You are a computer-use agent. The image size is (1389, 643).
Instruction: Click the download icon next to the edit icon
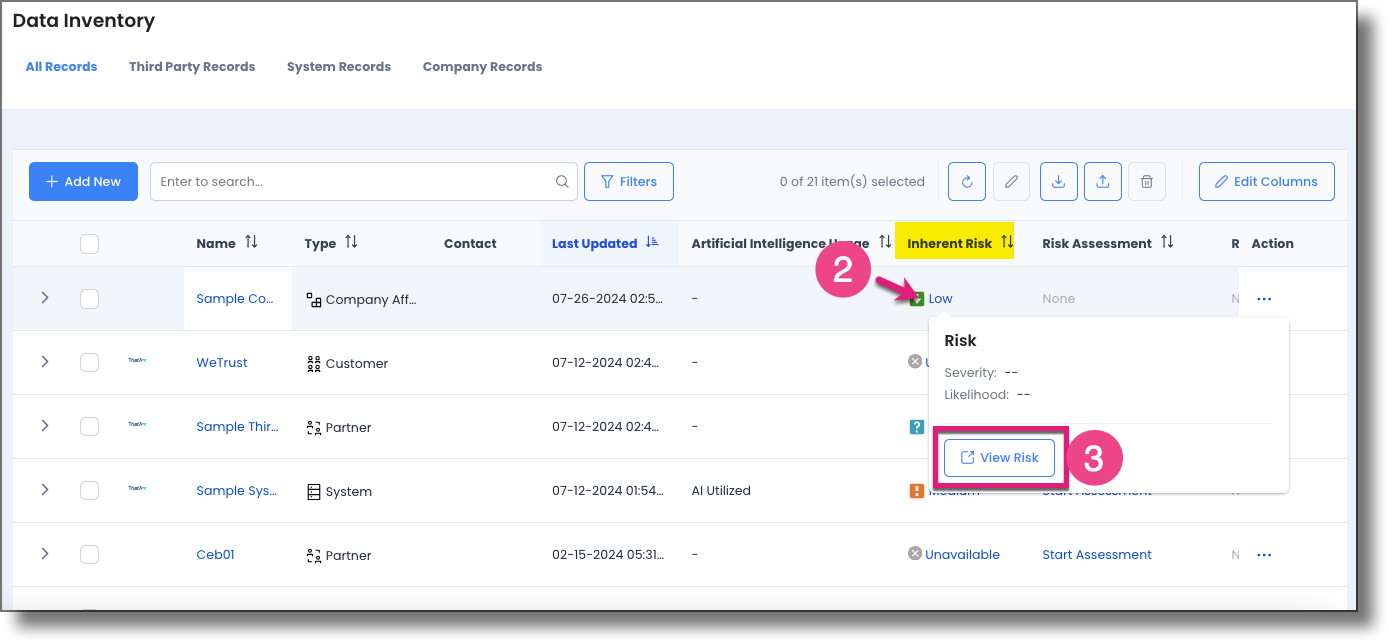pos(1058,181)
